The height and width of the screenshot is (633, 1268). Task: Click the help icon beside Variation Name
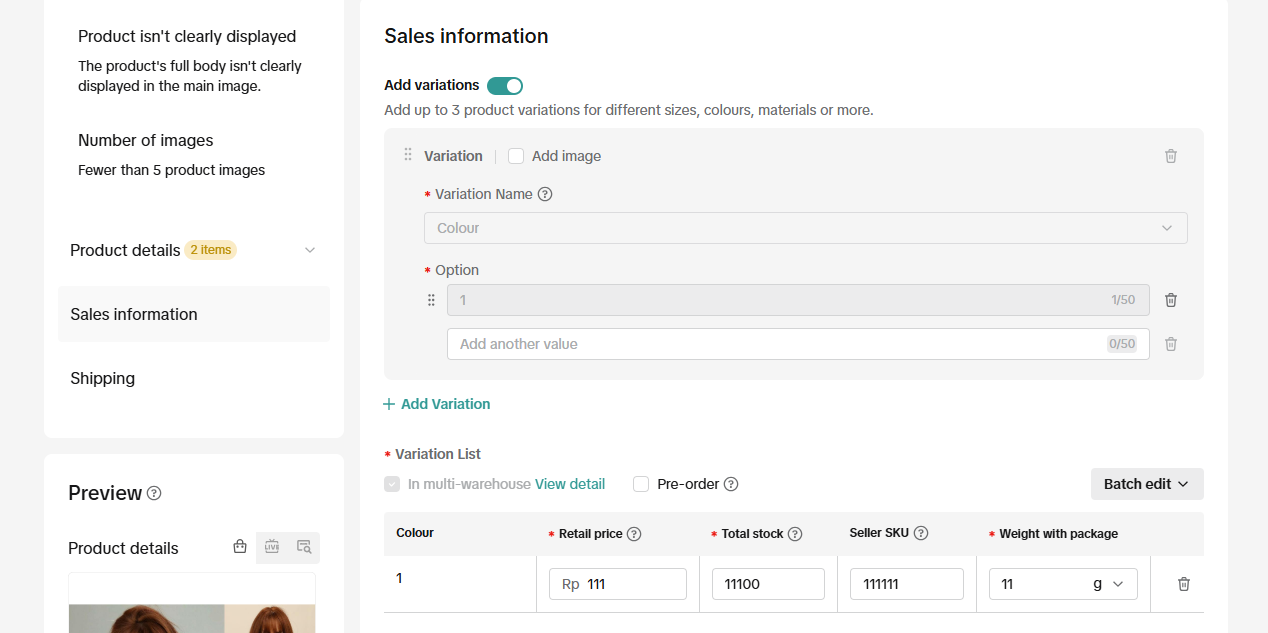tap(545, 194)
